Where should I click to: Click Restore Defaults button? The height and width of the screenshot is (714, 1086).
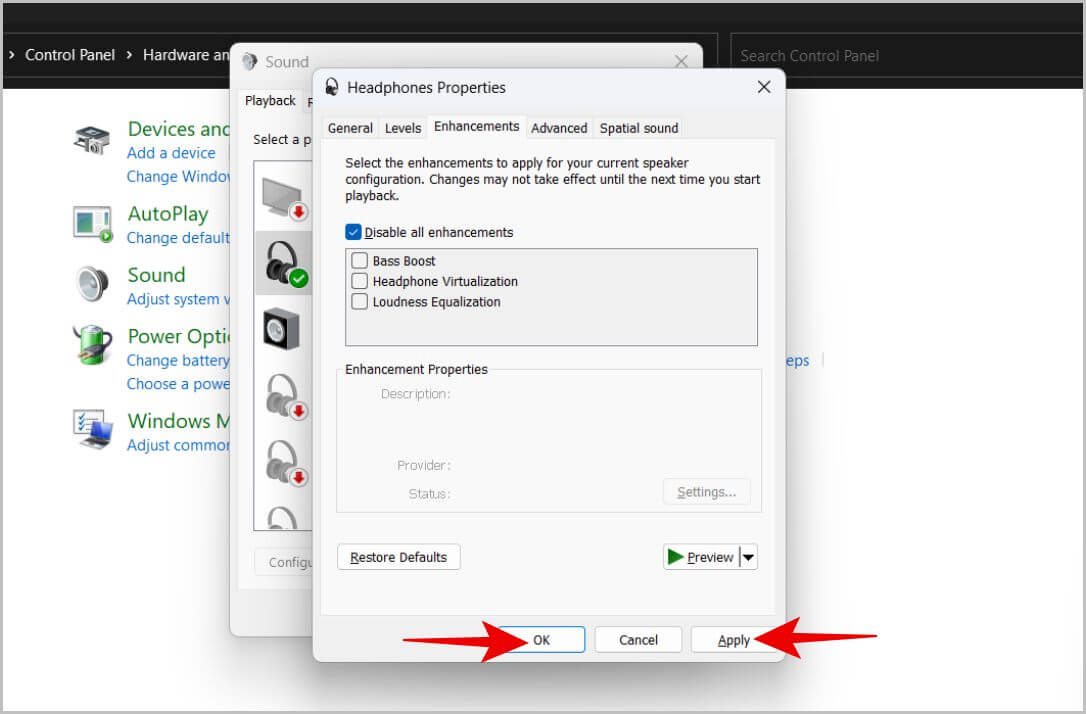[398, 557]
